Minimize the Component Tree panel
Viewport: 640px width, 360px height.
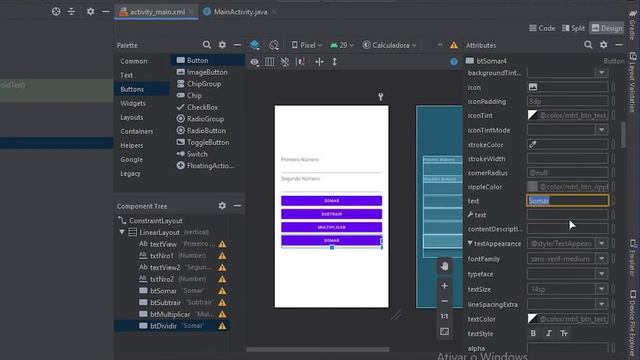tap(237, 206)
